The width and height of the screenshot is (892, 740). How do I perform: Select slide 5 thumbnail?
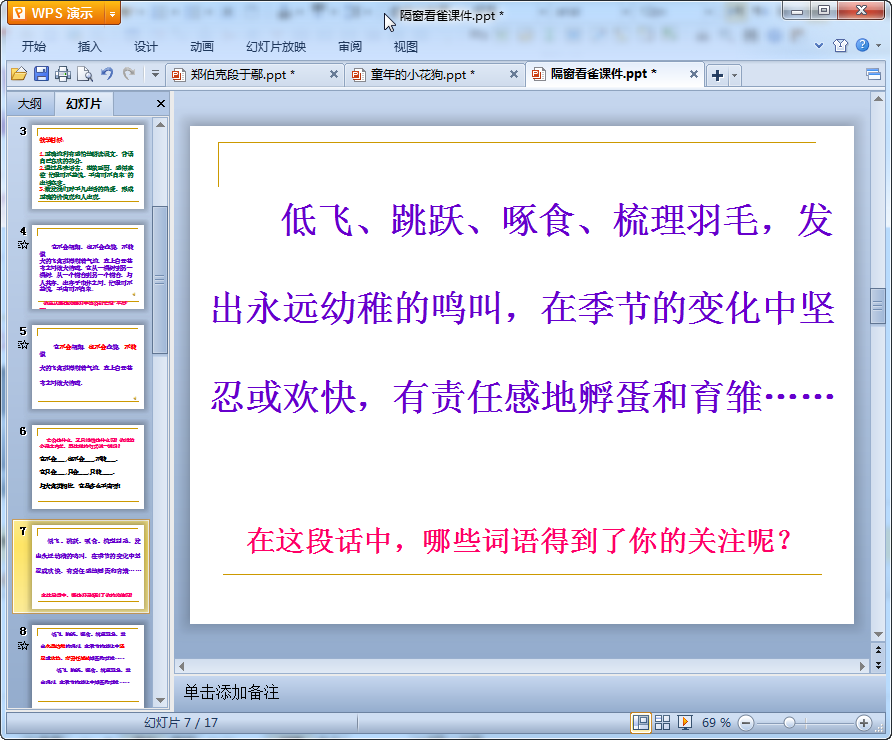tap(88, 367)
